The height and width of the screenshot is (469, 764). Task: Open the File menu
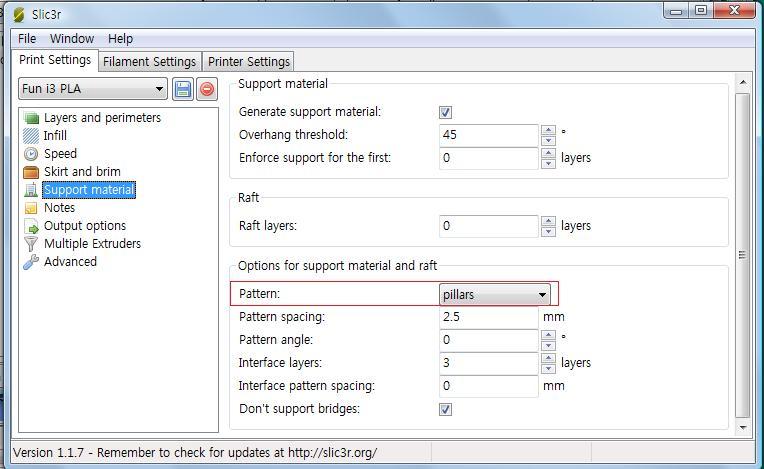click(27, 38)
